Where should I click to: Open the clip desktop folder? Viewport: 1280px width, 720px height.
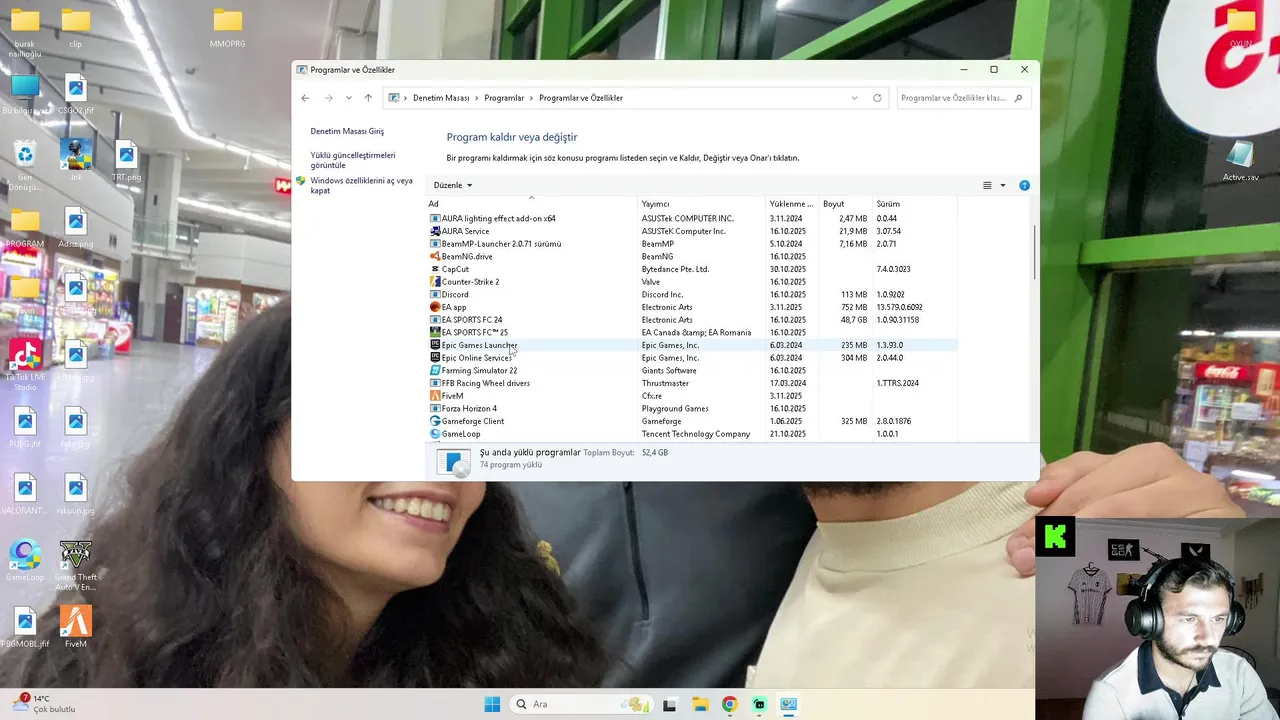[x=76, y=28]
